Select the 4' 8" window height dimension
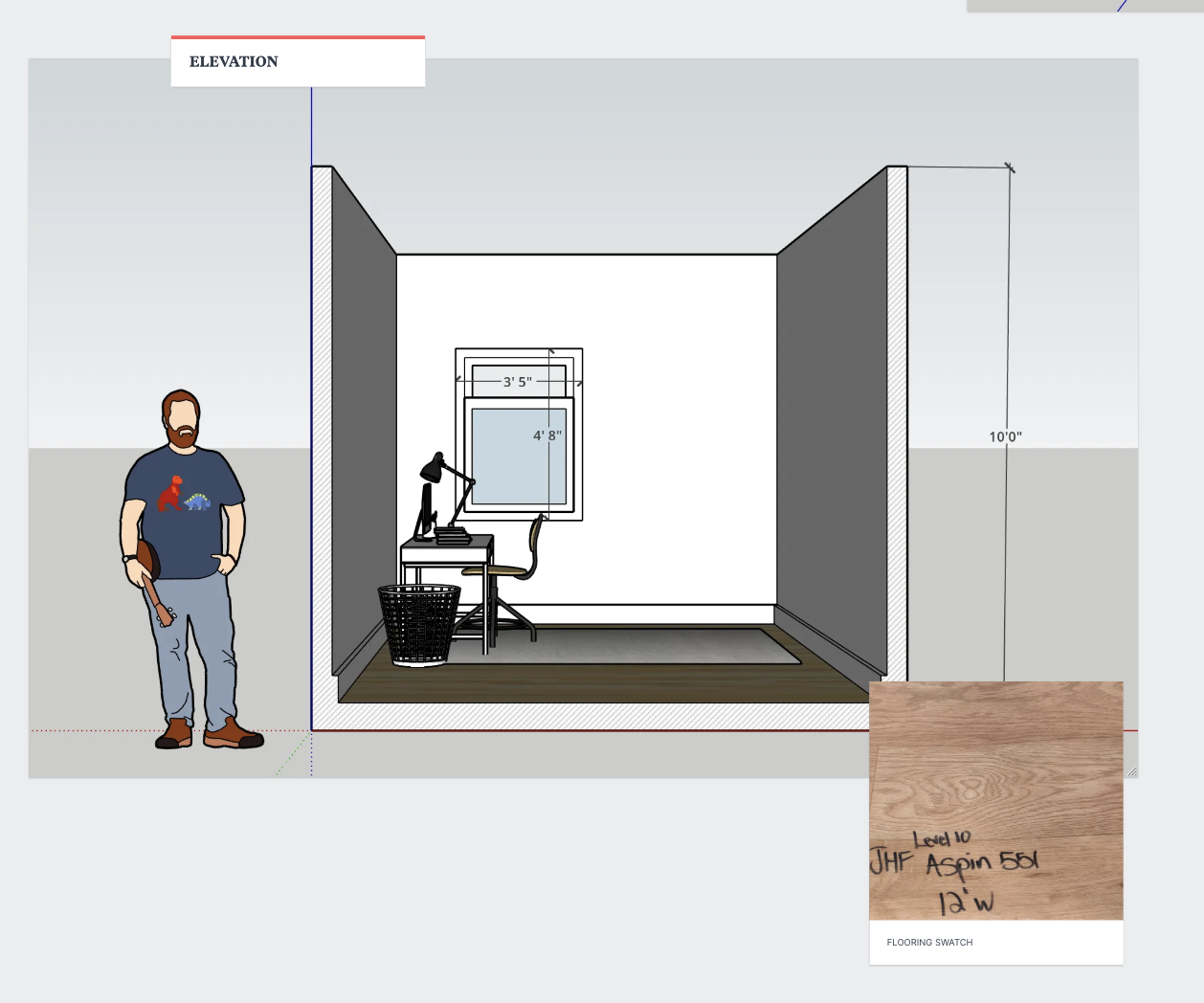Viewport: 1204px width, 1003px height. tap(547, 435)
